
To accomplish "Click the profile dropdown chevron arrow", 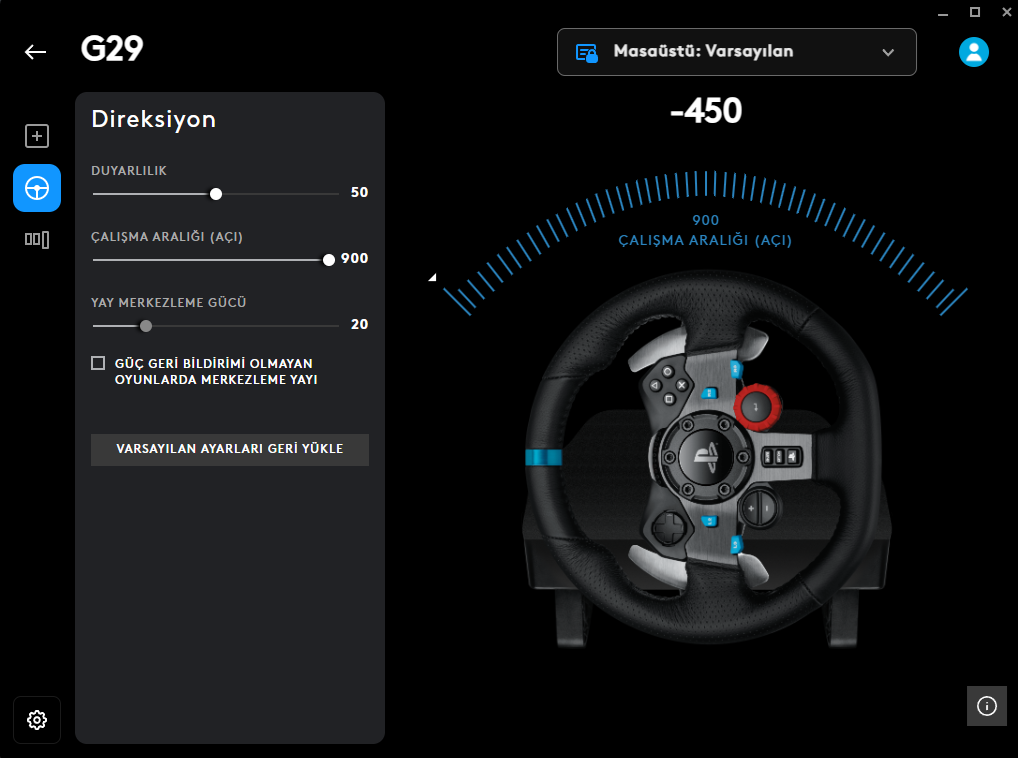I will click(x=888, y=53).
